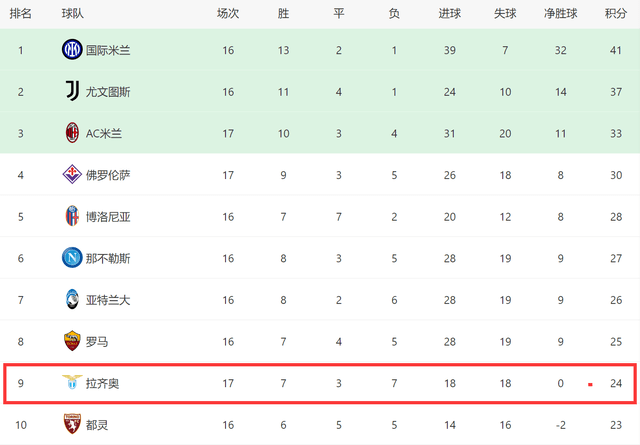Viewport: 640px width, 445px height.
Task: Click the 场次 column header
Action: click(x=228, y=14)
